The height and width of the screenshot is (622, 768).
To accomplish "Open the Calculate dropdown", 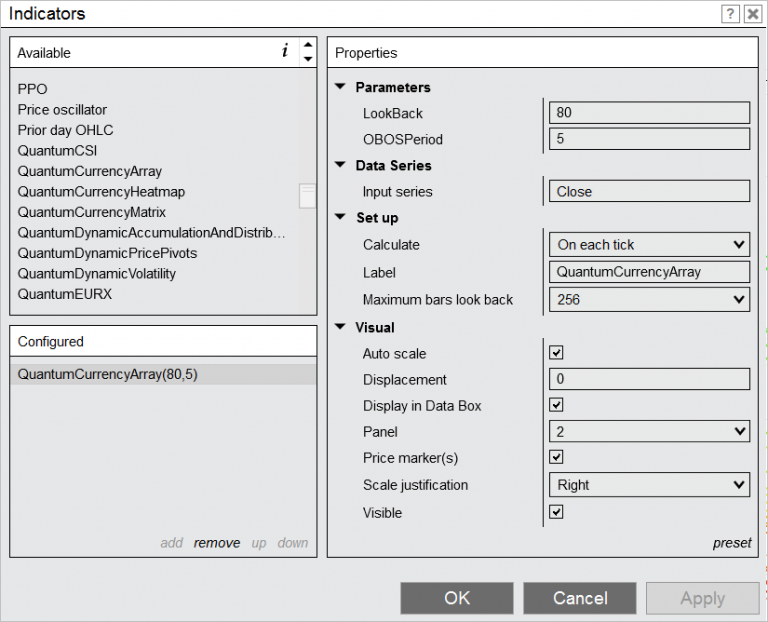I will (x=649, y=244).
